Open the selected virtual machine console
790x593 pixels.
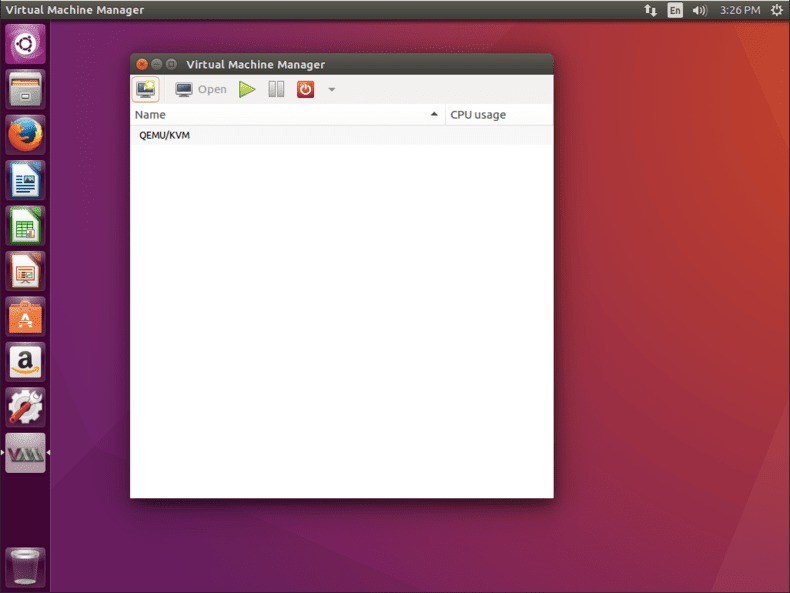coord(201,89)
